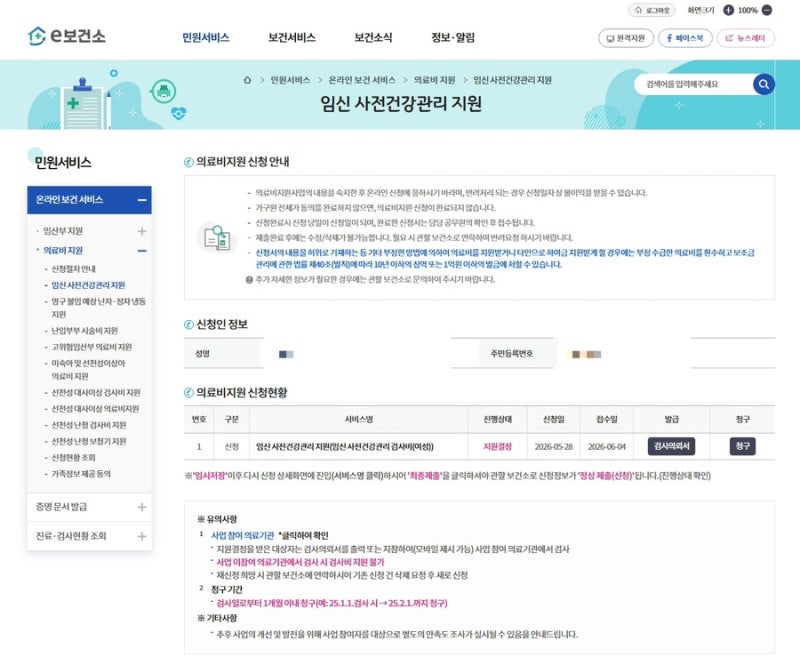Open 미숙아 및 선천성이상아 의료비 지원
The width and height of the screenshot is (800, 665).
point(88,370)
